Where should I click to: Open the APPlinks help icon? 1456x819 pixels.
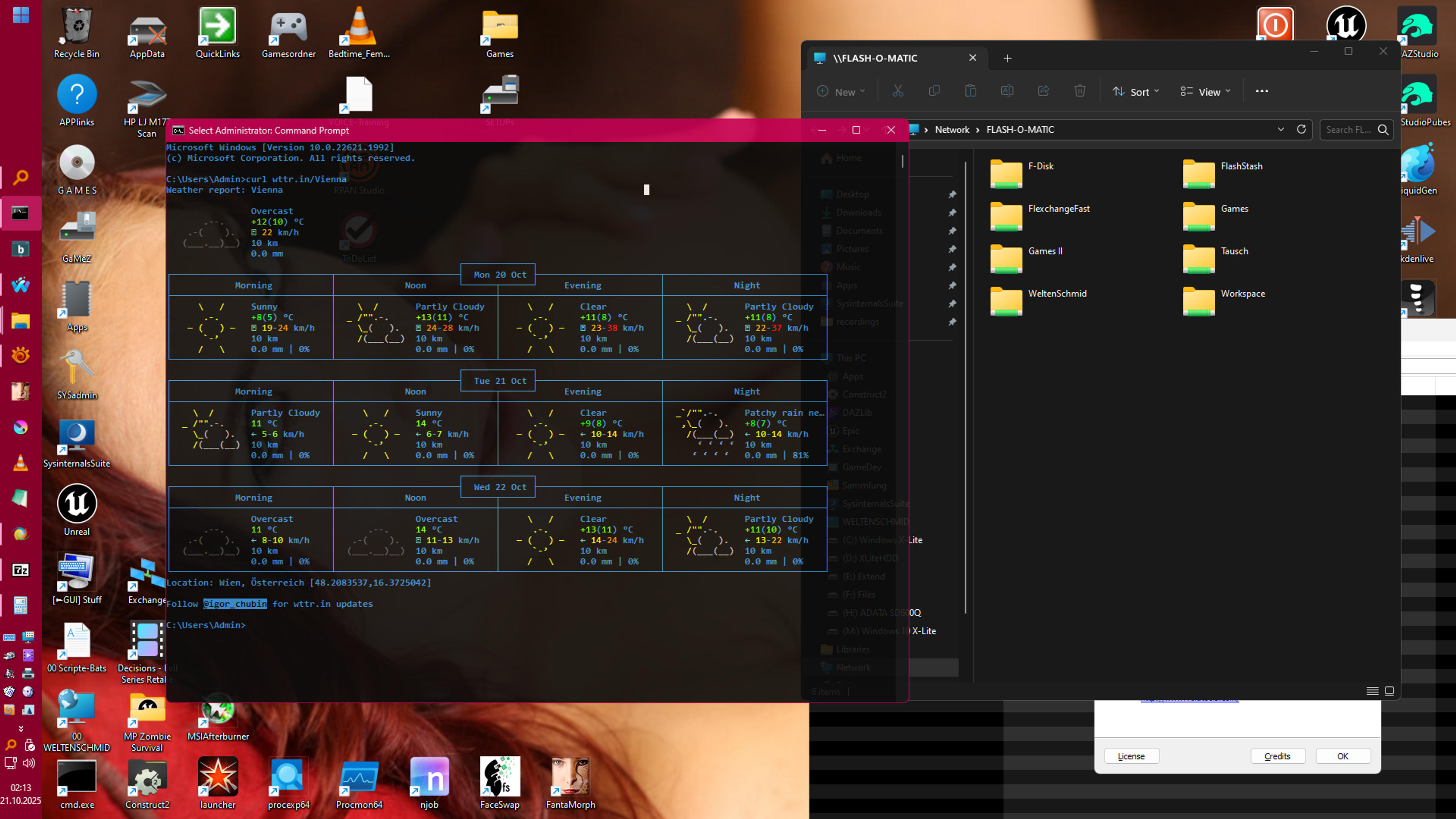(76, 101)
